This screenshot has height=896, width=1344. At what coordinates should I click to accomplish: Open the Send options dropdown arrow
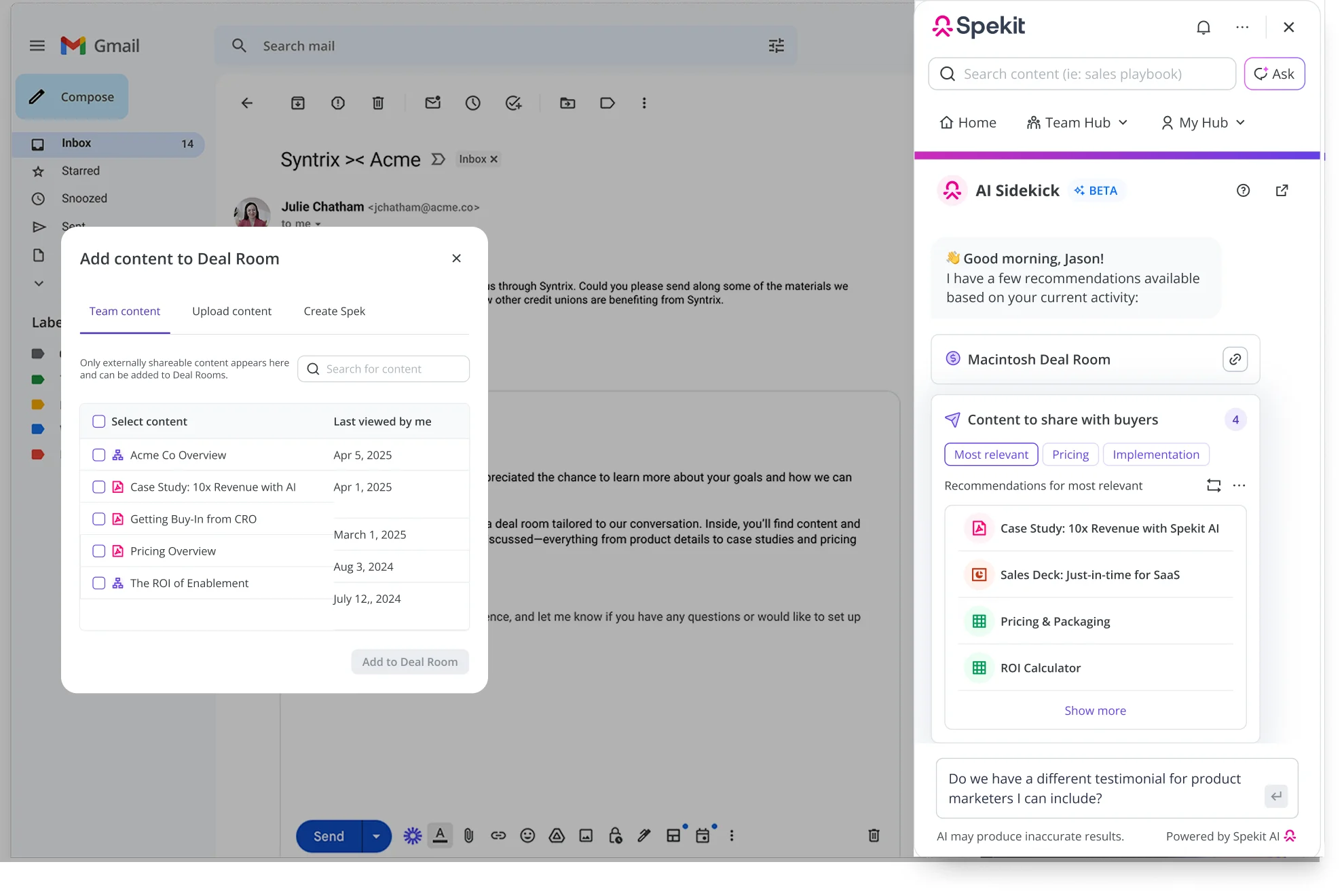[x=376, y=836]
